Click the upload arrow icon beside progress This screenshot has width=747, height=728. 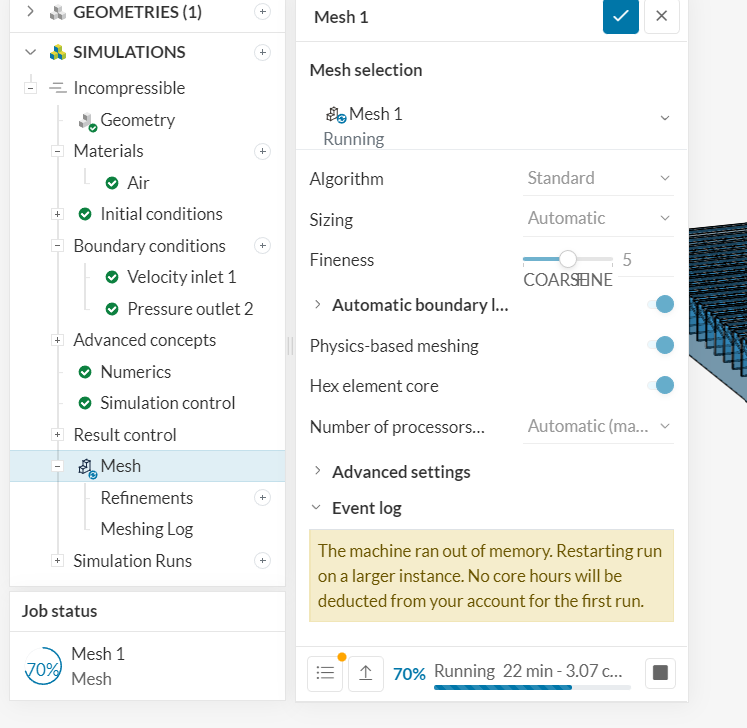366,673
